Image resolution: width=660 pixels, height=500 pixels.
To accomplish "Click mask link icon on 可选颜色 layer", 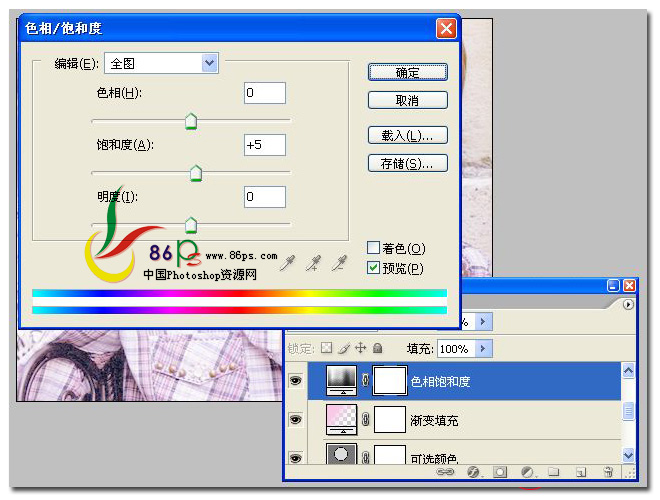I will [x=365, y=457].
